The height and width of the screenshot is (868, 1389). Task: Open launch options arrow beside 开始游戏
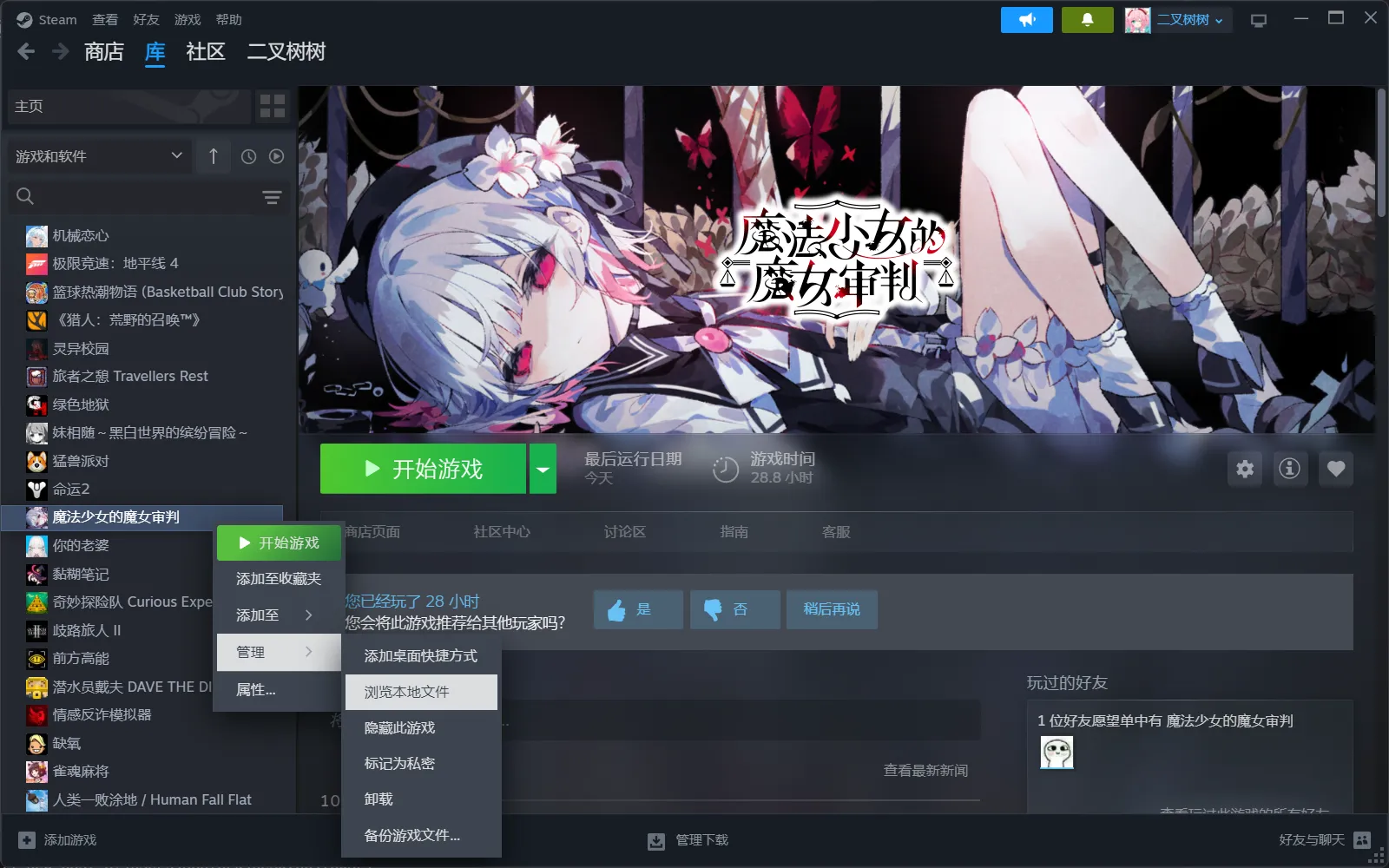[543, 470]
